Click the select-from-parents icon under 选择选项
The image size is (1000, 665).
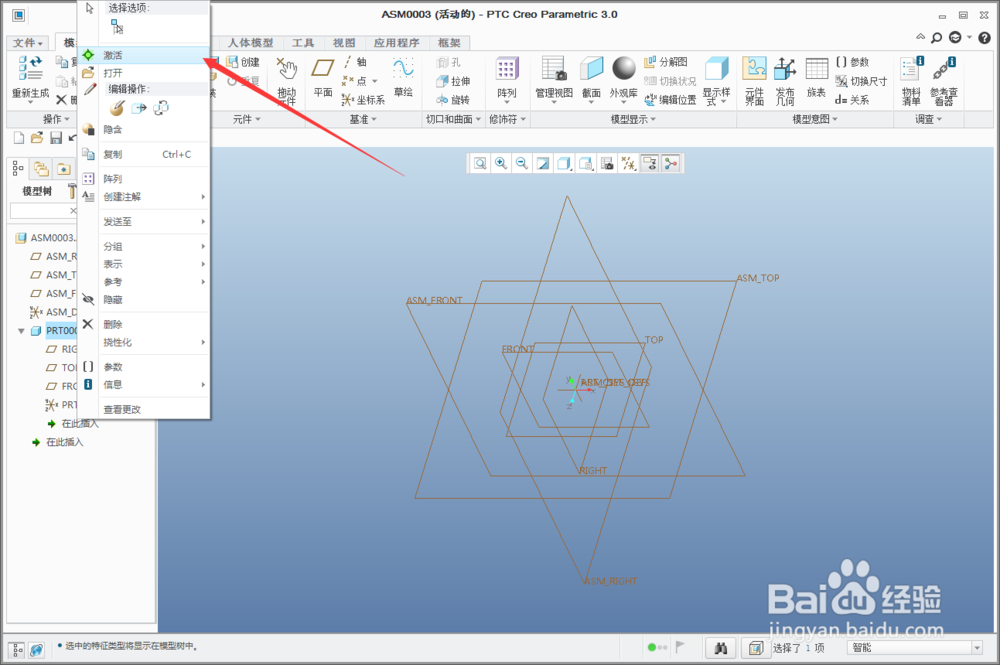[117, 26]
